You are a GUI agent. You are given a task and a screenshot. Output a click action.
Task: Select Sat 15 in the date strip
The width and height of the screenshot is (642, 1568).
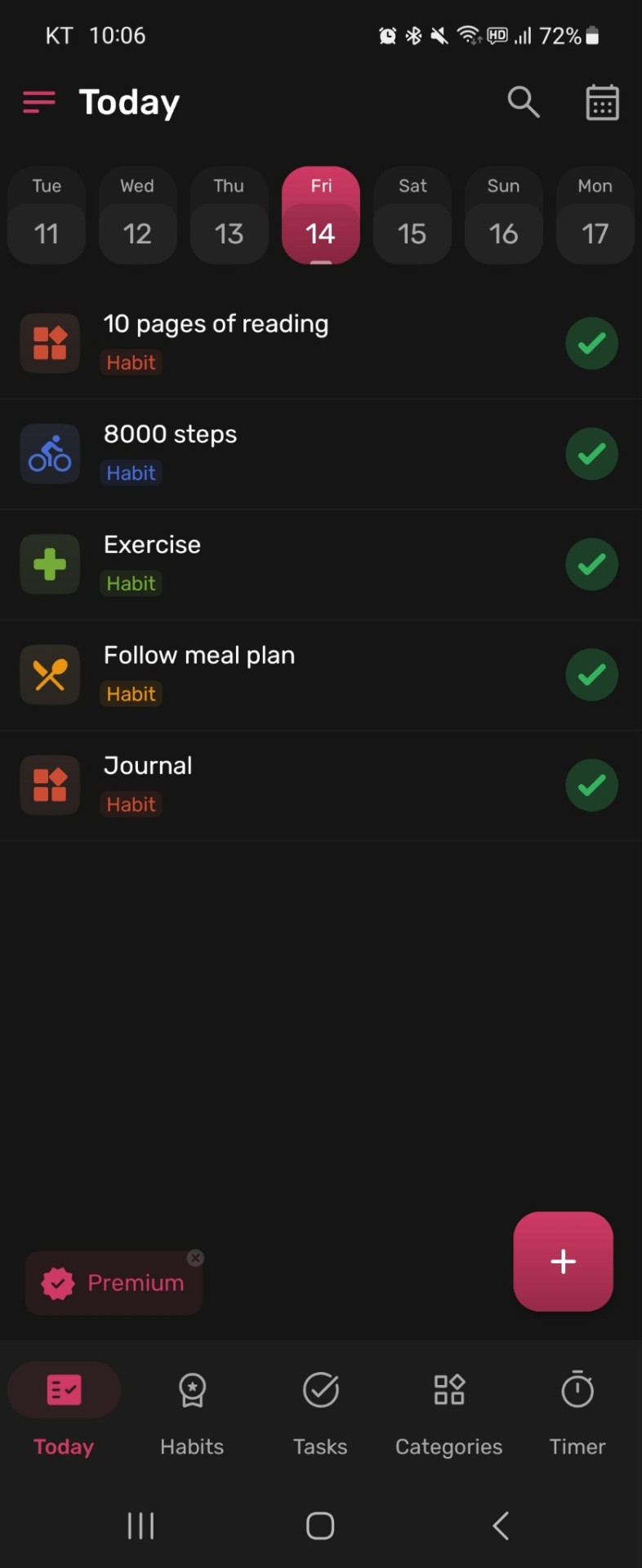click(x=412, y=216)
